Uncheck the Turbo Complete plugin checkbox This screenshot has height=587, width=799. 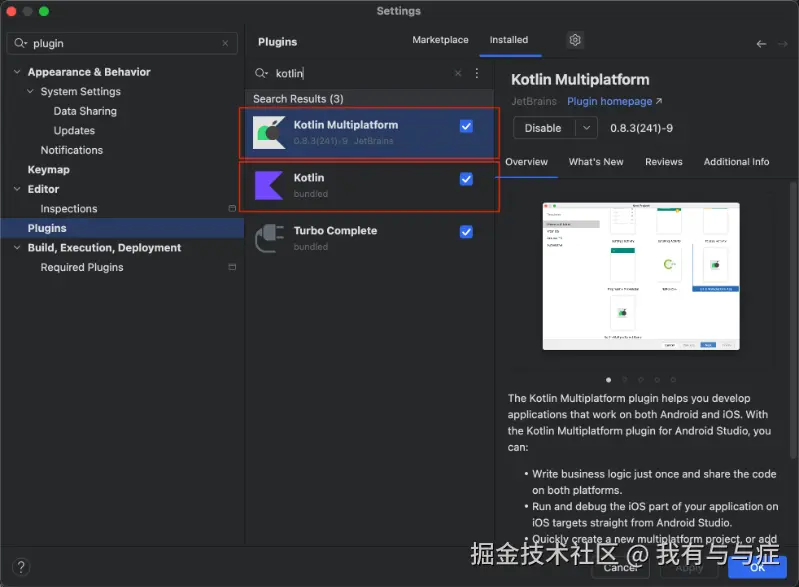[x=466, y=232]
